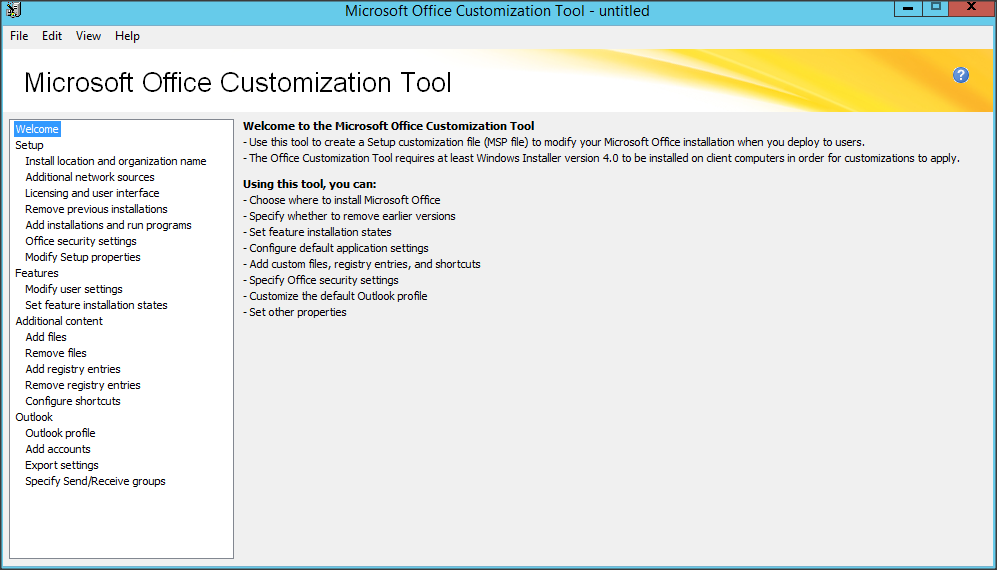Open the Help menu

(127, 36)
